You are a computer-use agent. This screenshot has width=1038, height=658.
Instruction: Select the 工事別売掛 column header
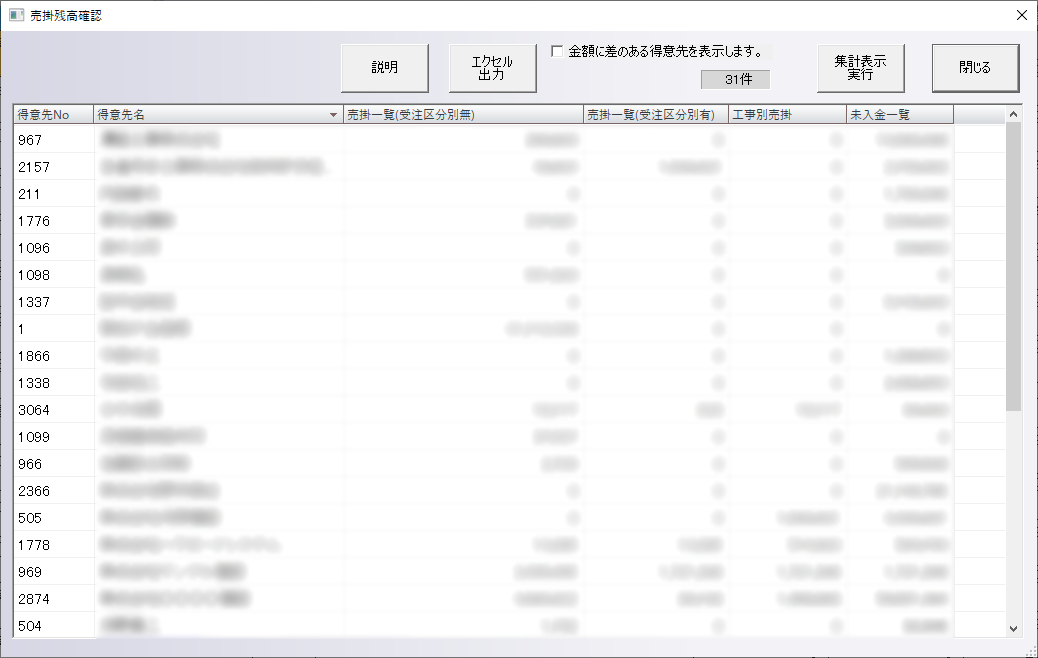coord(787,115)
